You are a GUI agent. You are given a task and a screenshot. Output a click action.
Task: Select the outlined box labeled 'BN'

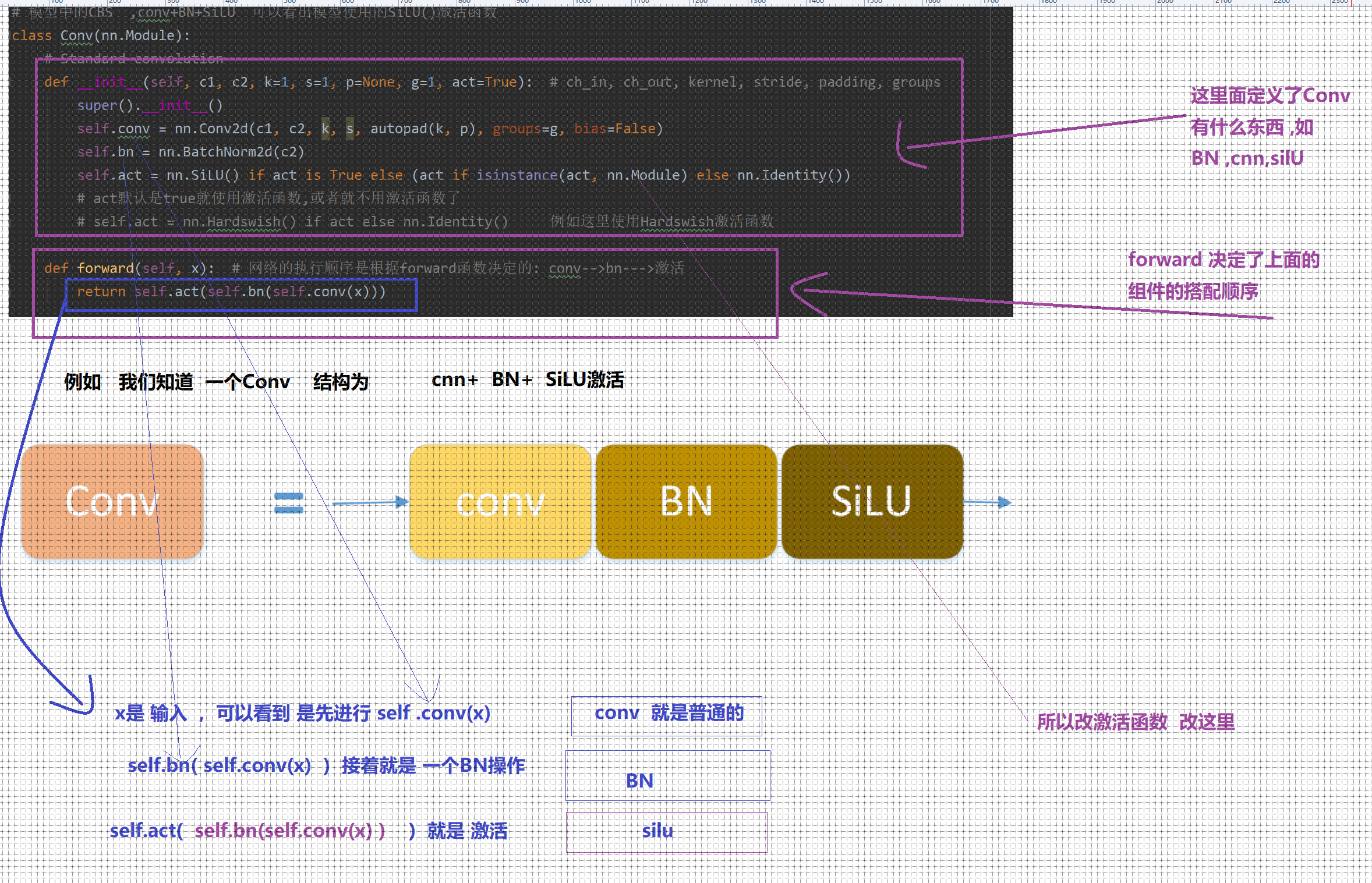668,775
